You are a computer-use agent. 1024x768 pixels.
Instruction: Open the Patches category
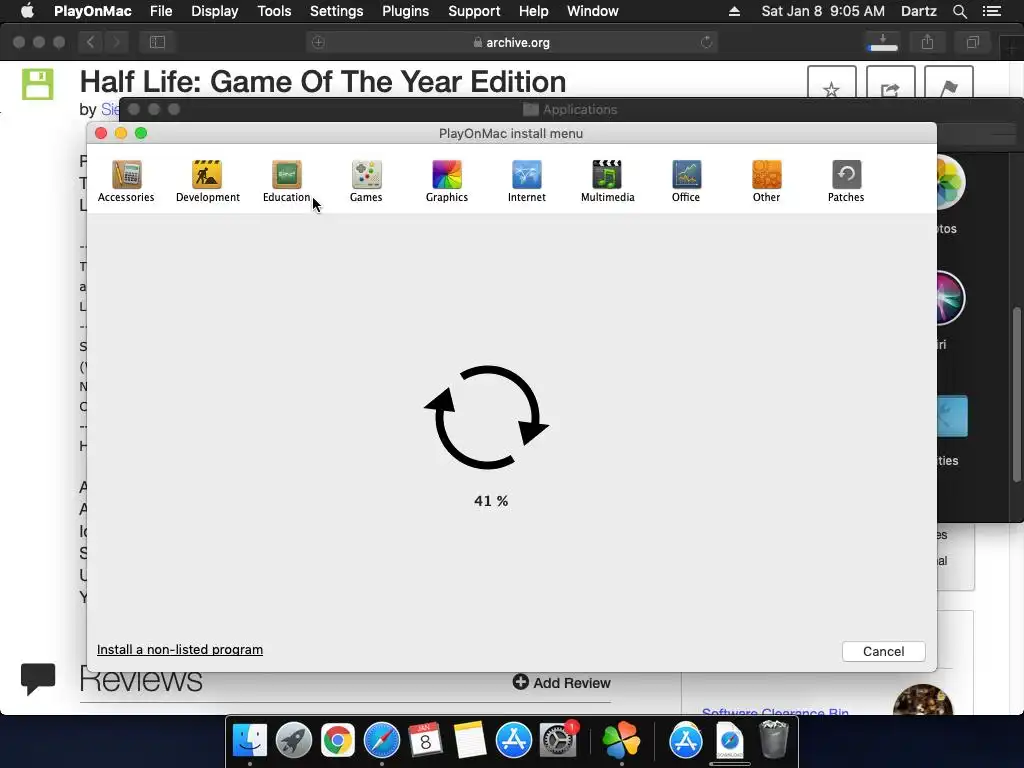[846, 181]
